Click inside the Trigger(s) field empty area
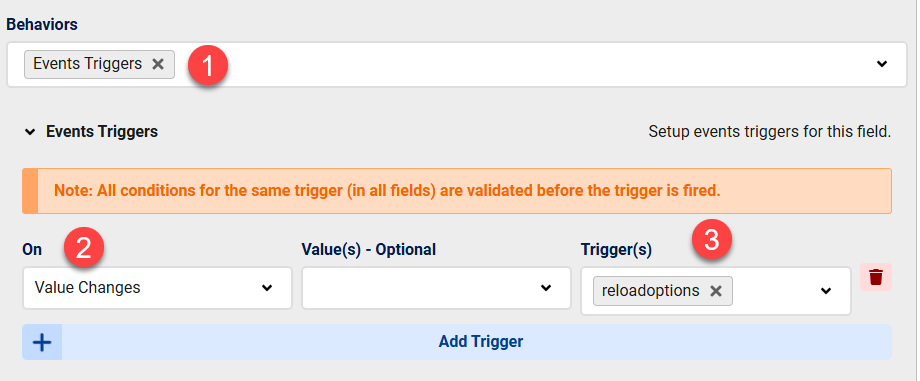Image resolution: width=920 pixels, height=381 pixels. pyautogui.click(x=773, y=291)
